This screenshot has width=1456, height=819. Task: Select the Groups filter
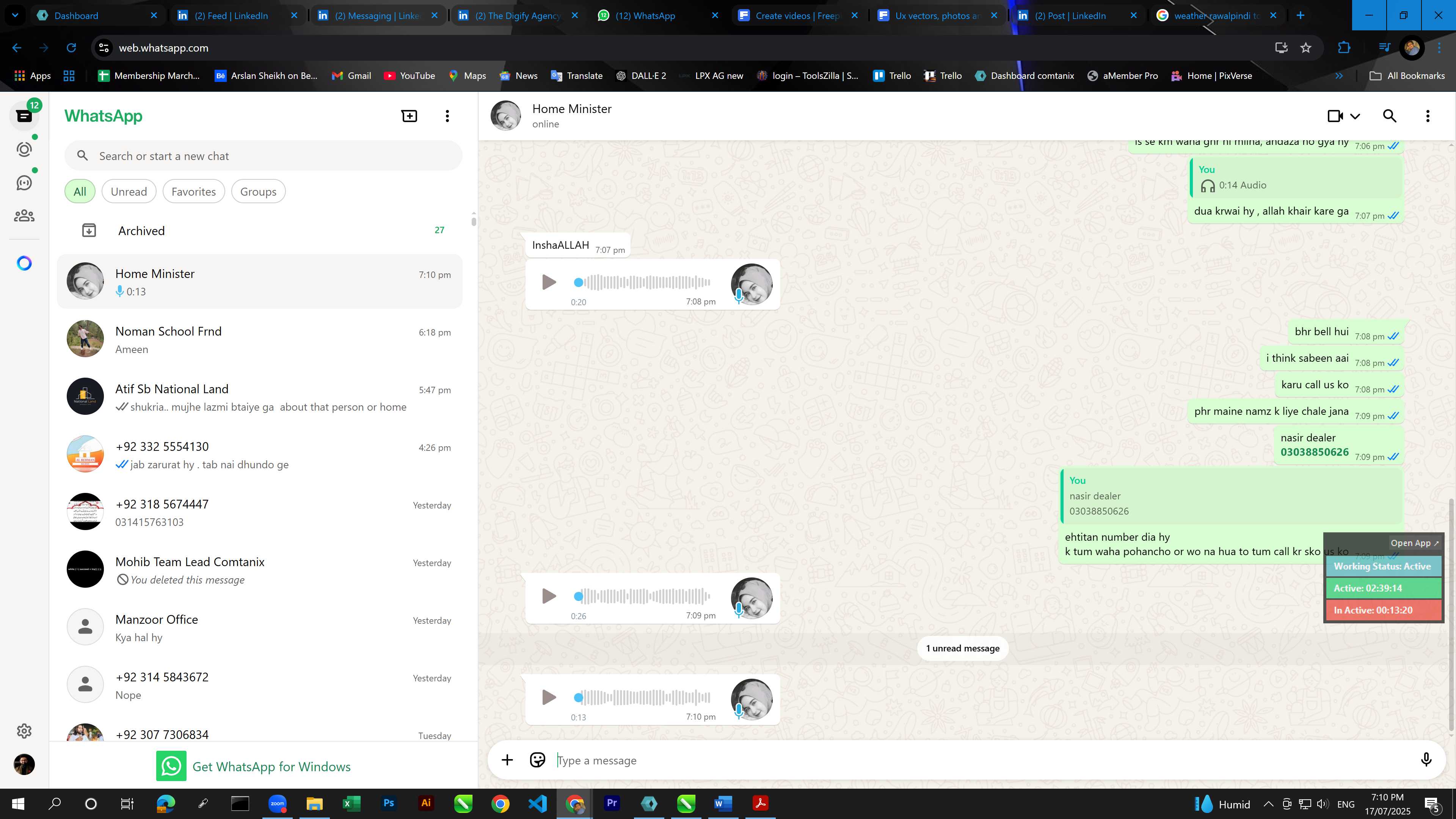coord(258,191)
